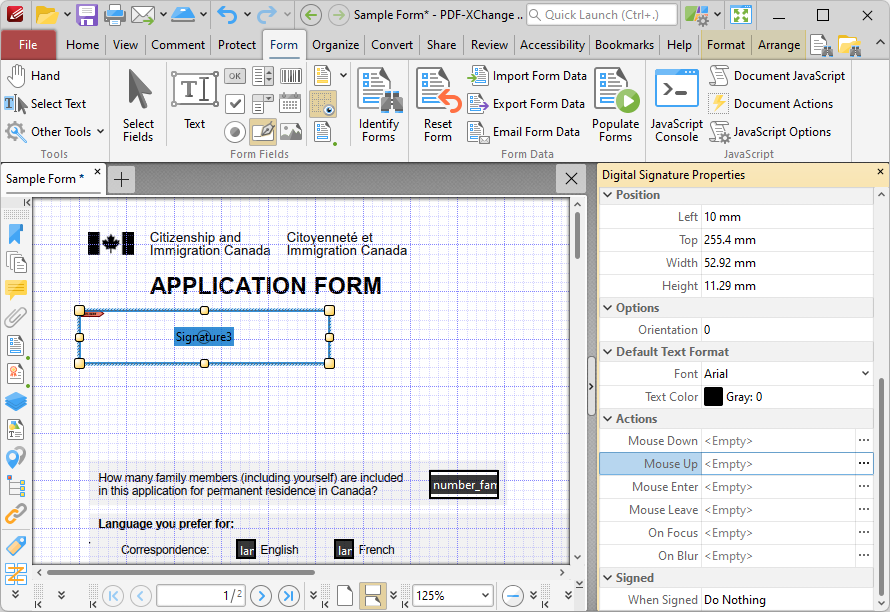Collapse the Default Text Format section

(x=608, y=352)
